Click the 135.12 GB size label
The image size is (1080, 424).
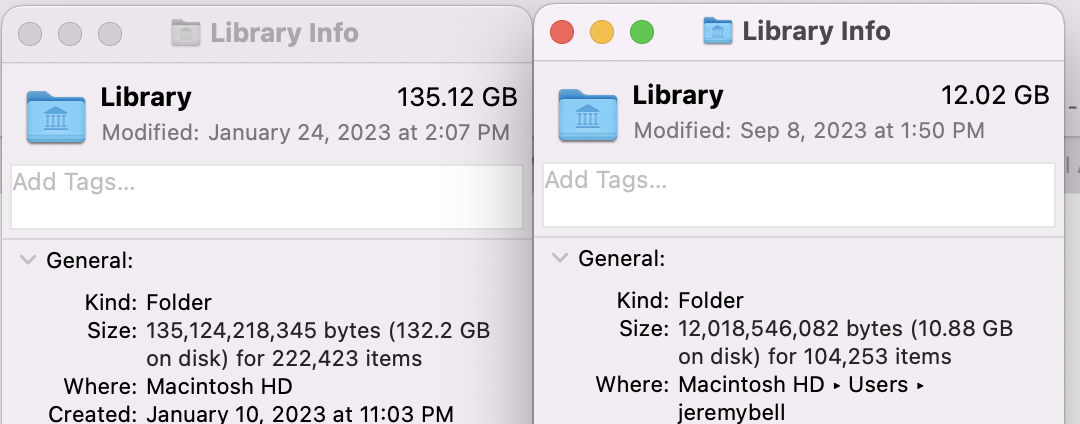click(457, 97)
